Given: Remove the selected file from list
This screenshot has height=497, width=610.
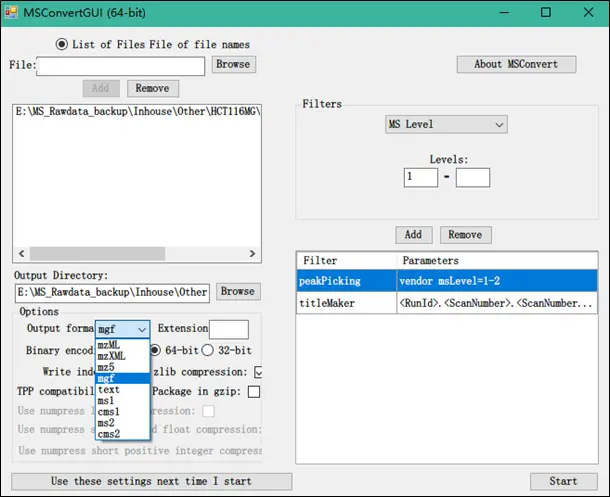Looking at the screenshot, I should (153, 89).
